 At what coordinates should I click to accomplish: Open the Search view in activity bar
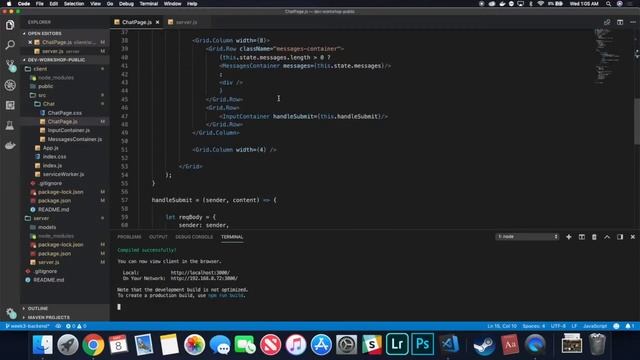[10, 44]
